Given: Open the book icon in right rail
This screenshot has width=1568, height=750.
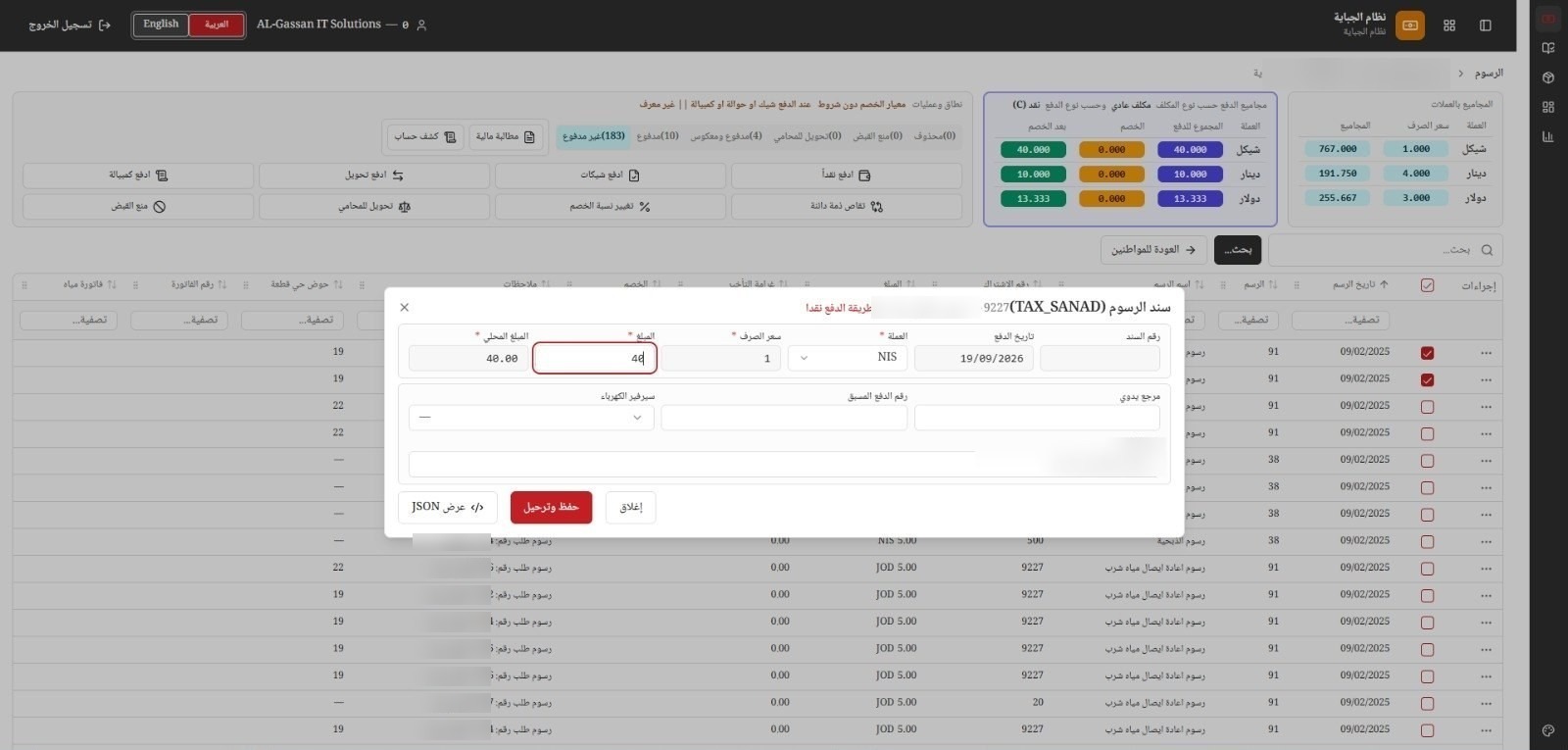Looking at the screenshot, I should click(1548, 48).
